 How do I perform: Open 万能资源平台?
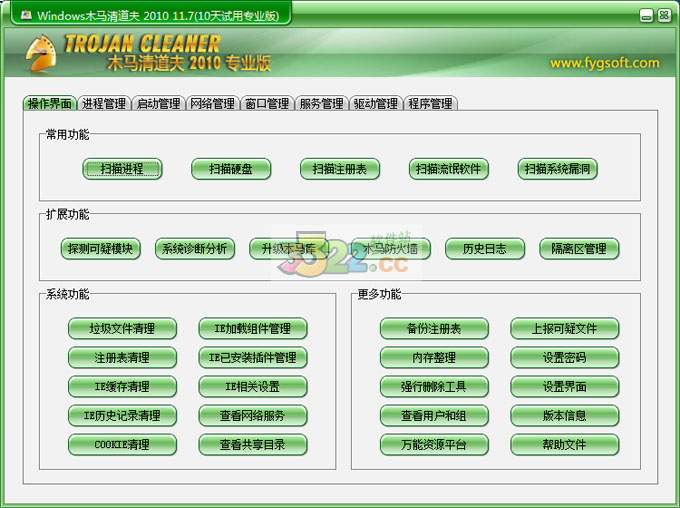(434, 445)
